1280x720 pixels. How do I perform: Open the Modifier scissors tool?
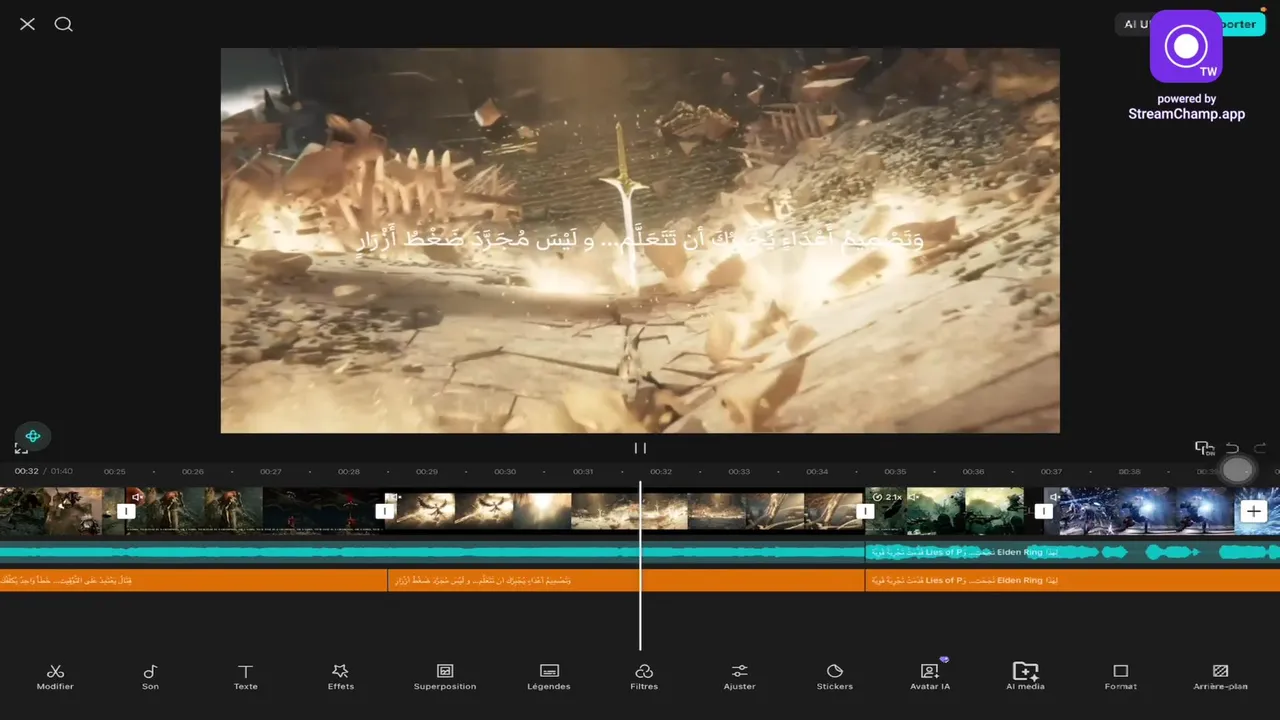[x=55, y=677]
